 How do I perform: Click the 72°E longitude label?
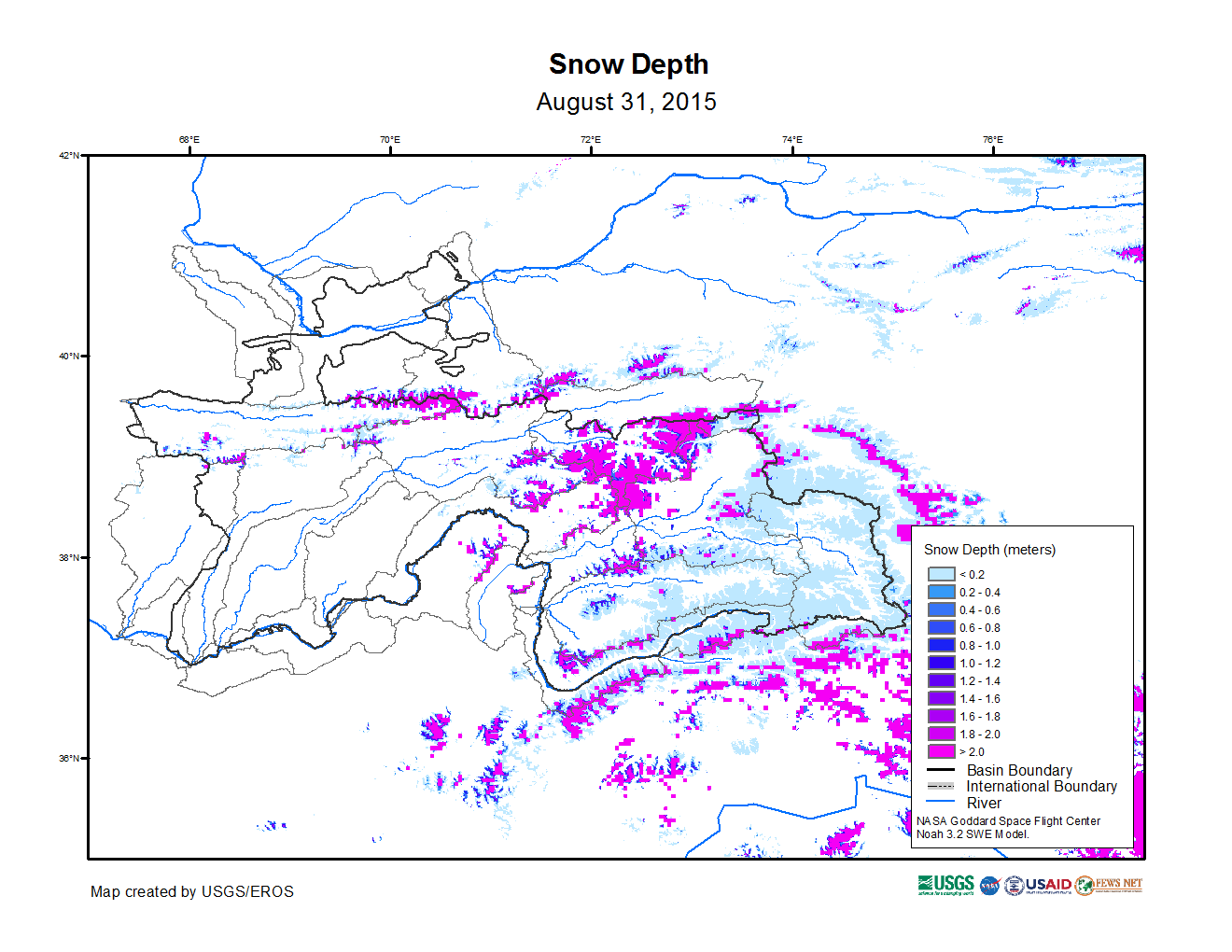(x=591, y=140)
